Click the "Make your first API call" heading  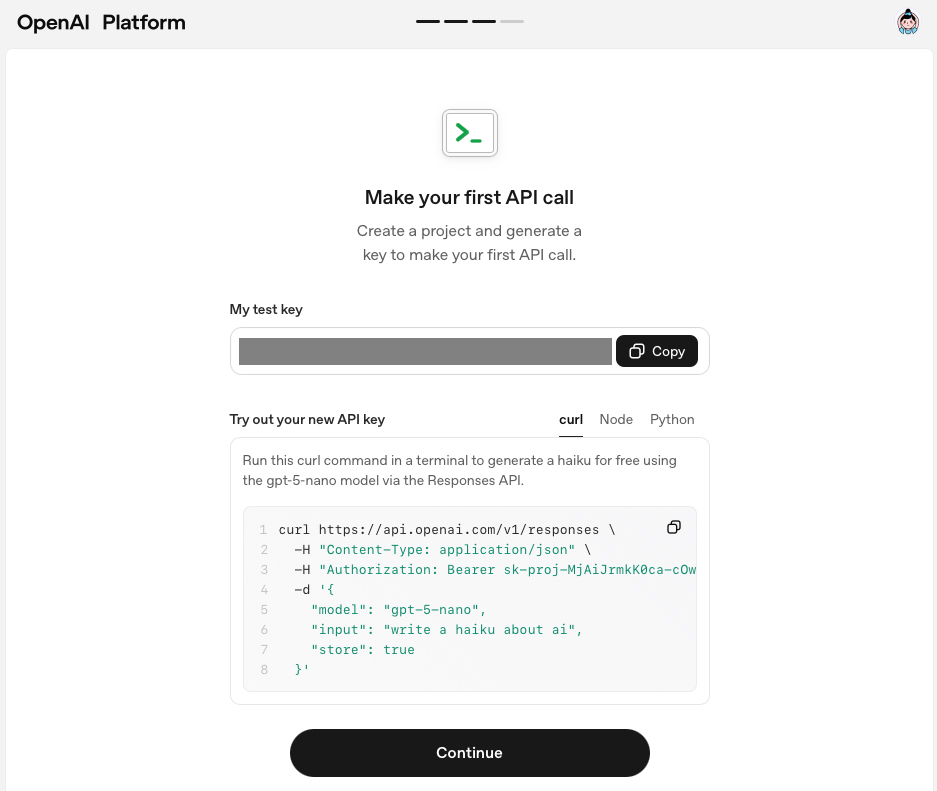point(469,197)
